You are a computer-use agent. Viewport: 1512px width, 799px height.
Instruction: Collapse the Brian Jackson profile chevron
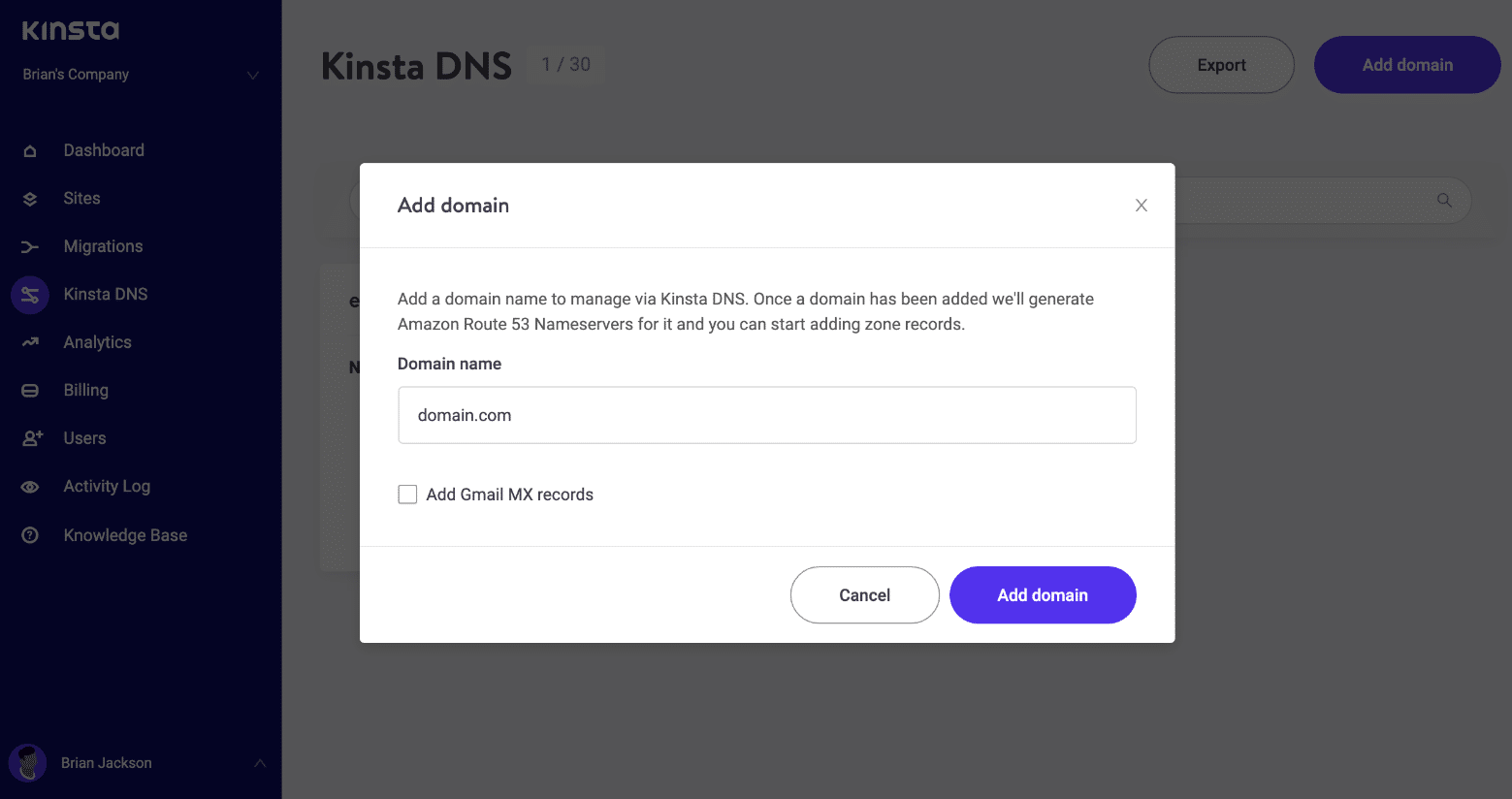259,763
